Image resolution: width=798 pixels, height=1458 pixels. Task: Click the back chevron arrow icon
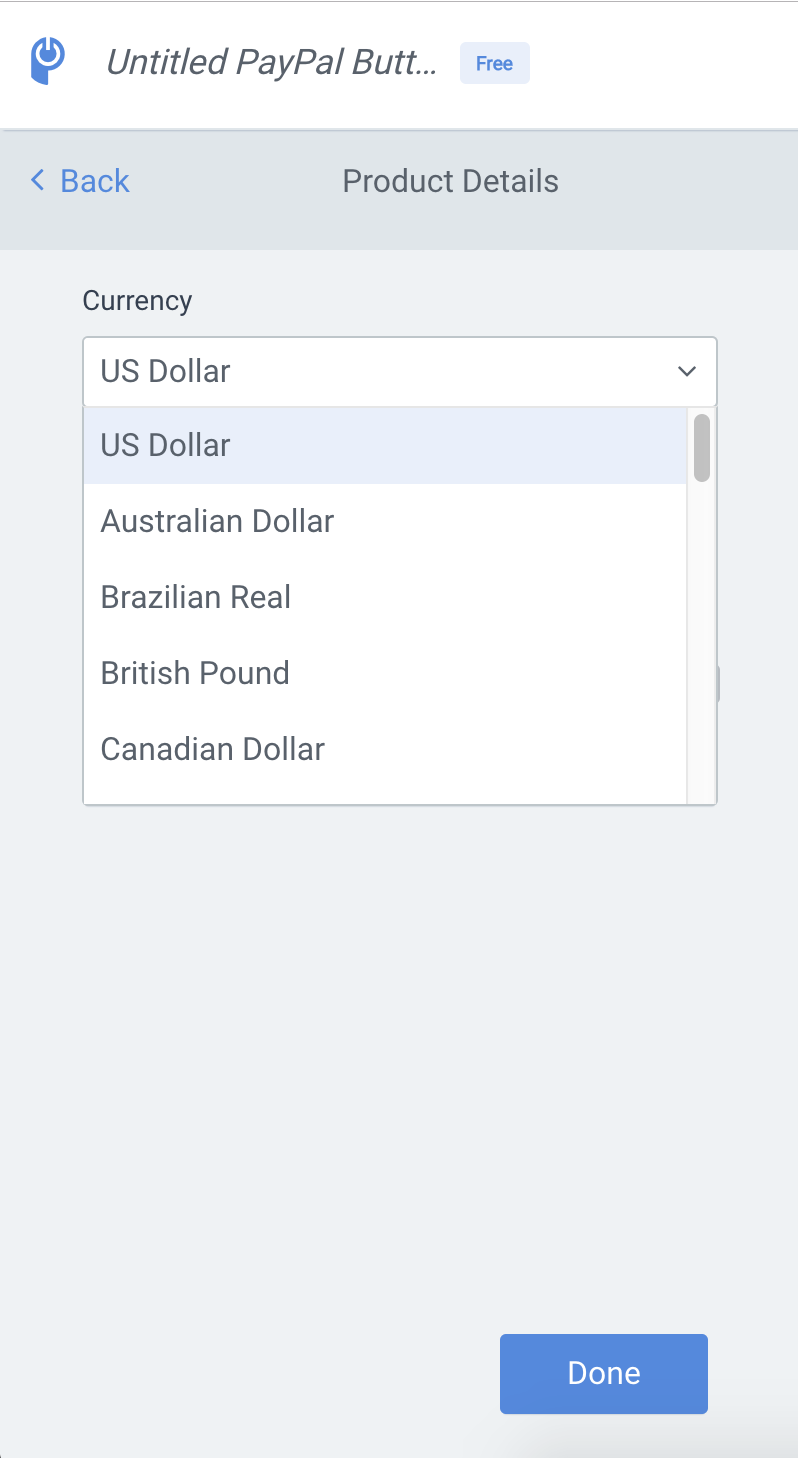tap(38, 180)
